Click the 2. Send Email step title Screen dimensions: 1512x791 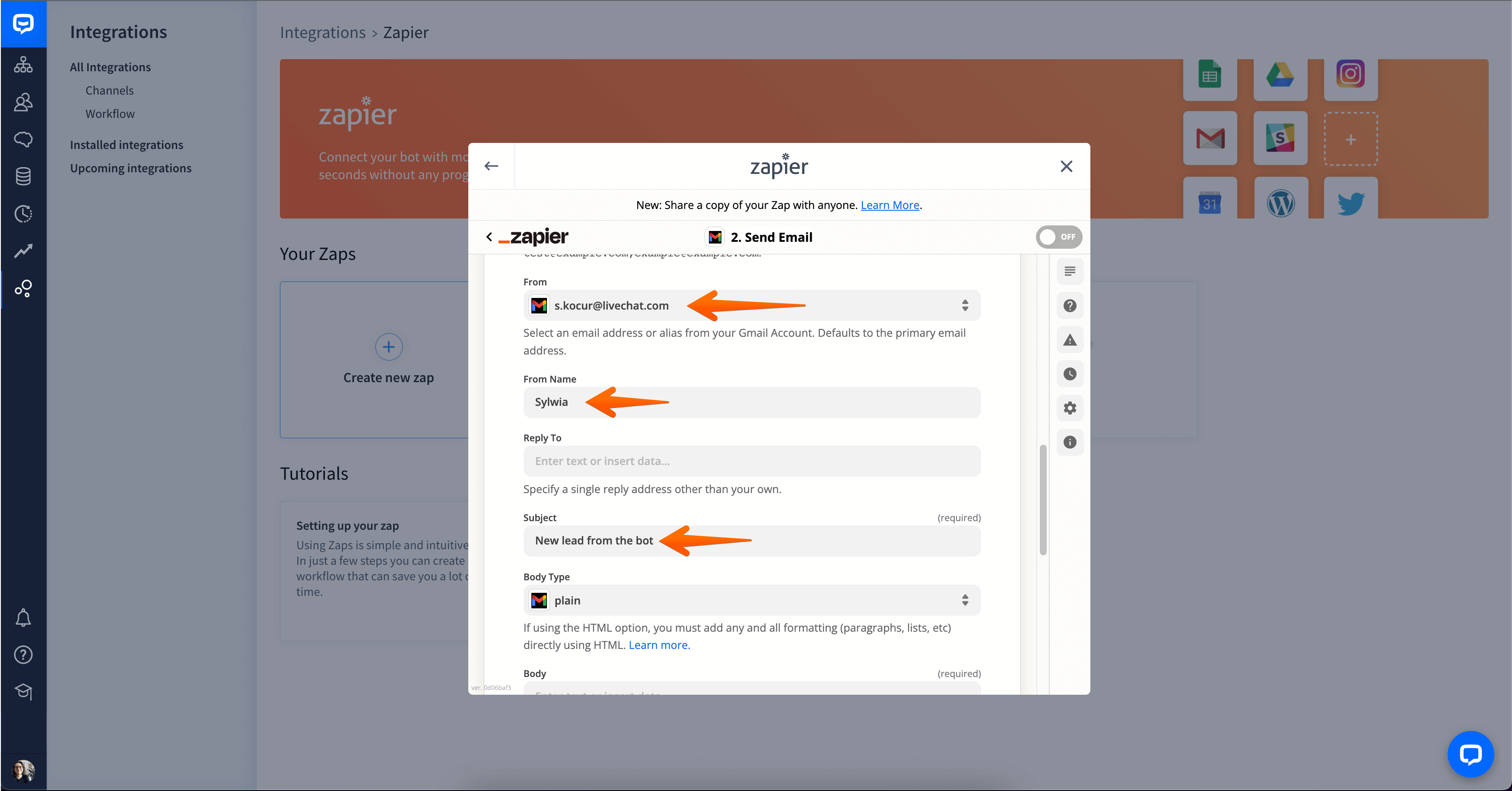tap(771, 237)
